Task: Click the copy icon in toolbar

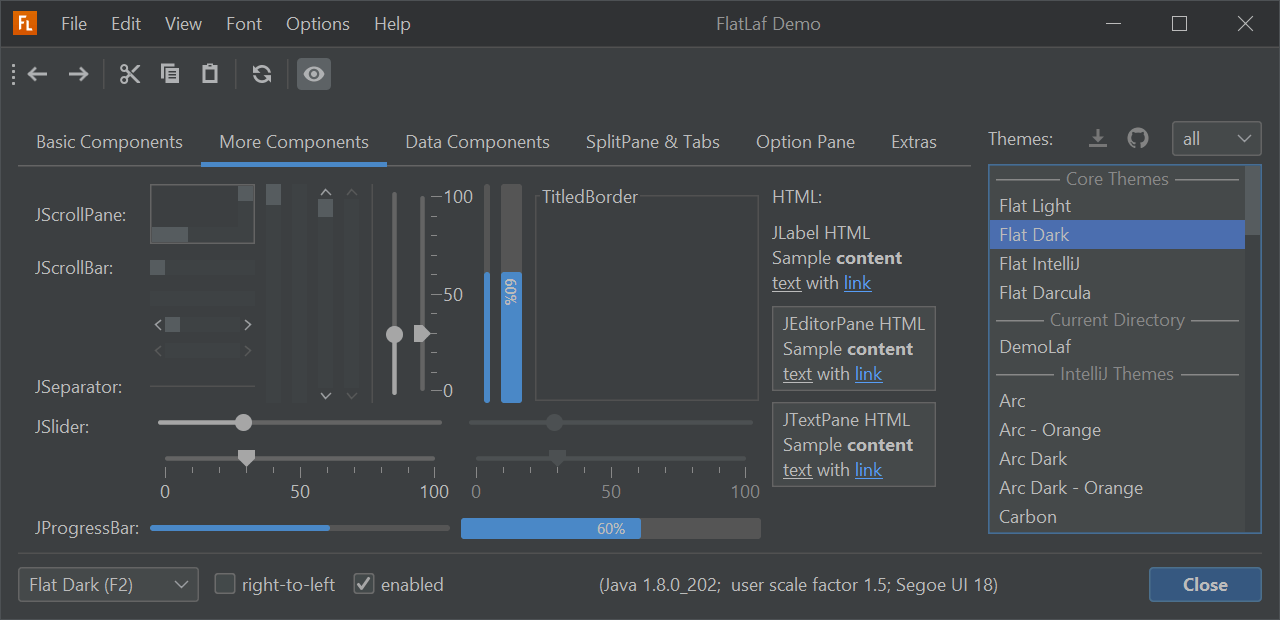Action: [170, 74]
